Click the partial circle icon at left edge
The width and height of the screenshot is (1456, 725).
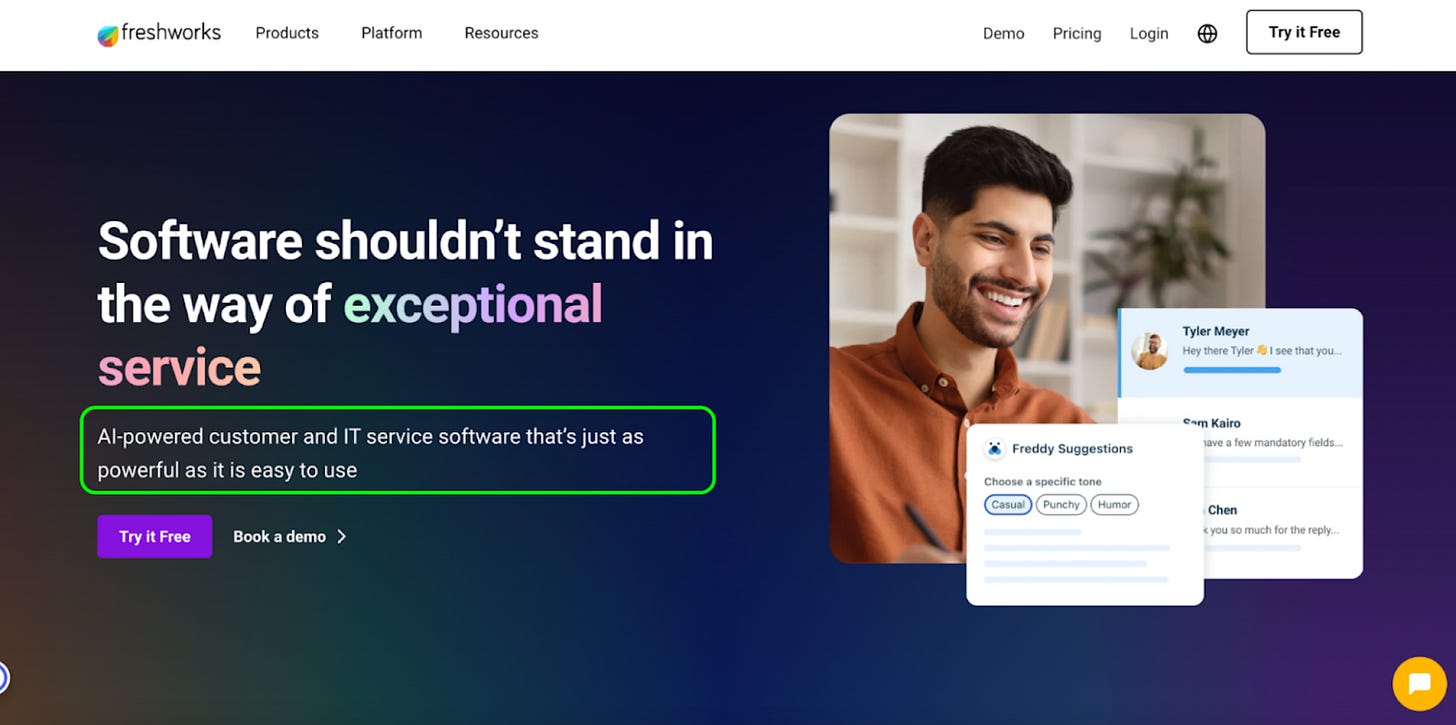[3, 678]
